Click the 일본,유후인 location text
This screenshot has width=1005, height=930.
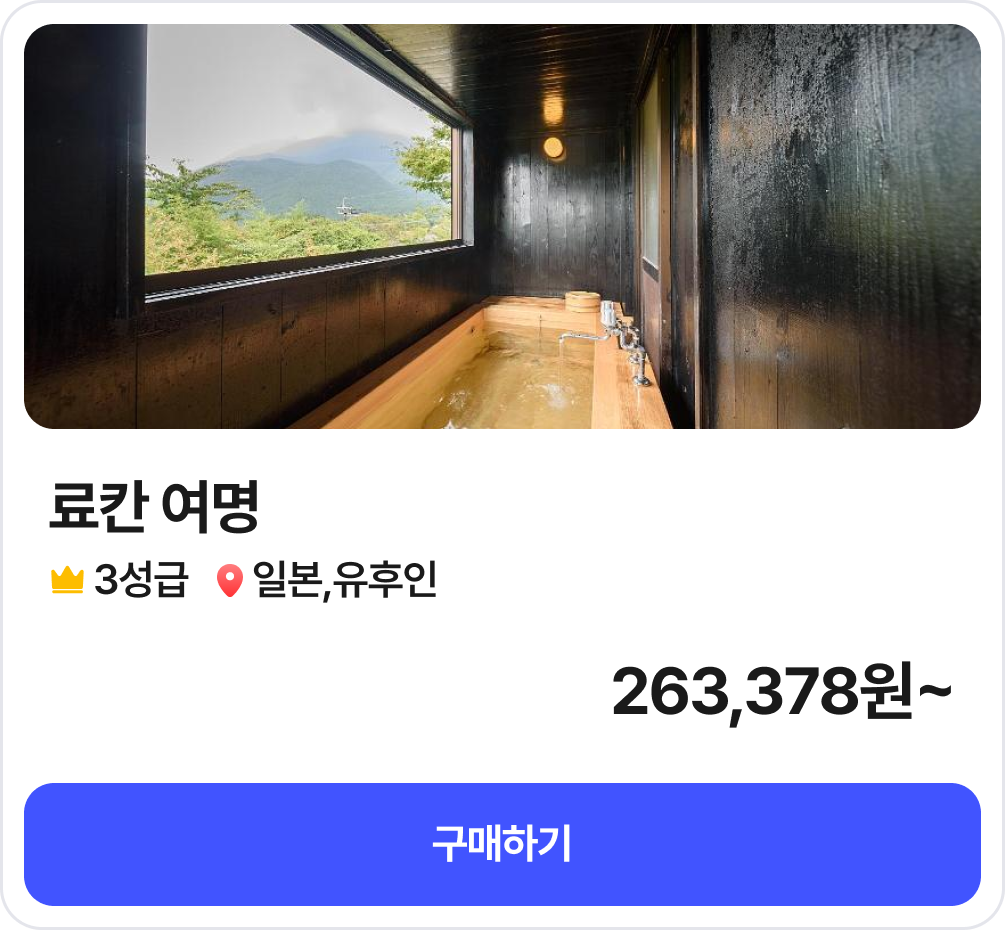tap(345, 580)
